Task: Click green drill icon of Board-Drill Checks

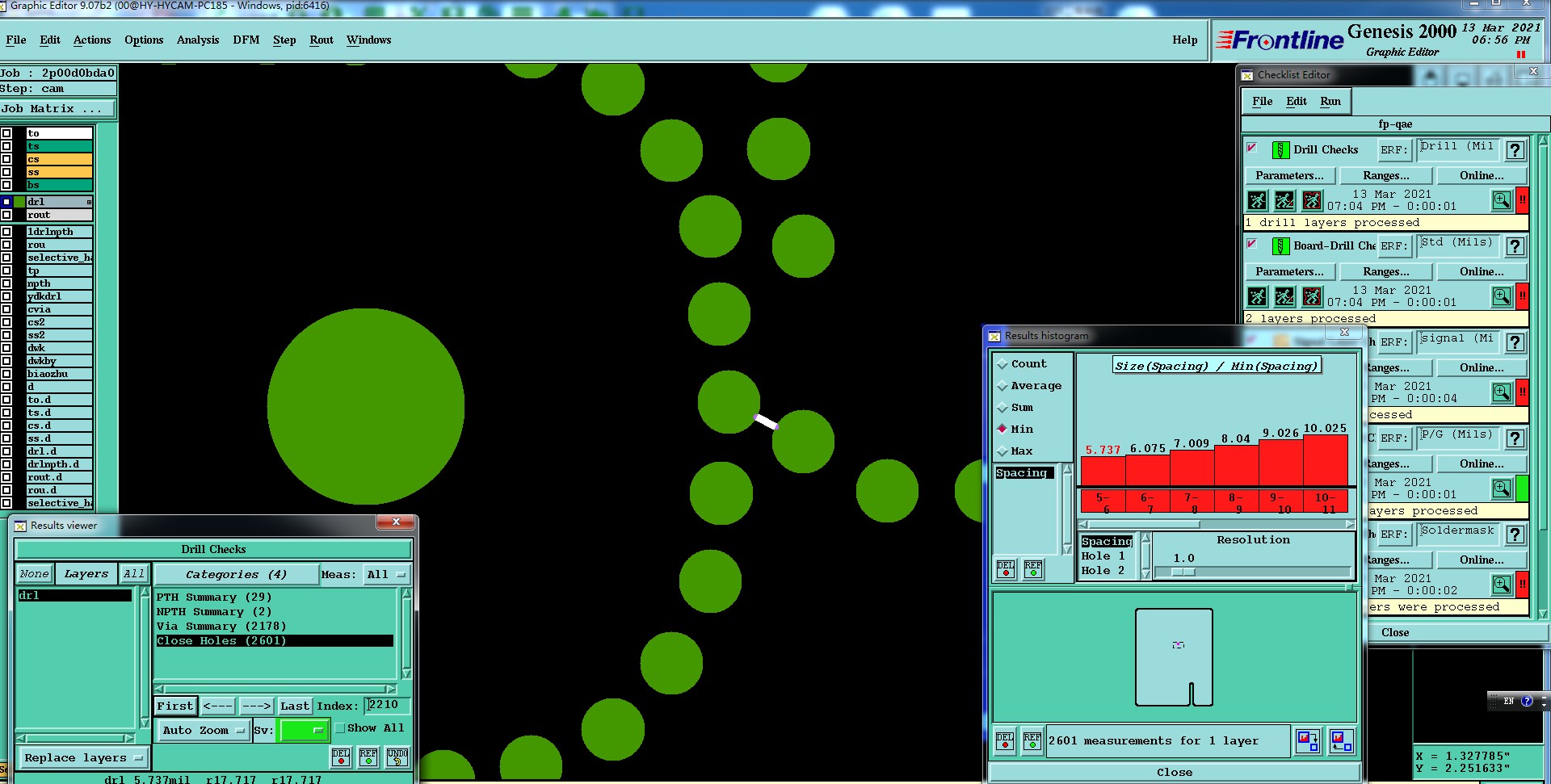Action: [1280, 246]
